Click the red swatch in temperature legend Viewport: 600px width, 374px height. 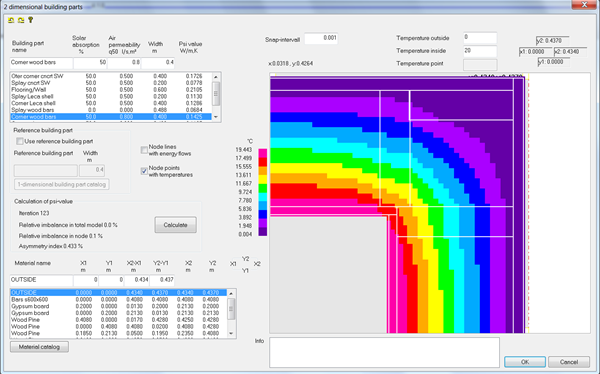(x=263, y=162)
